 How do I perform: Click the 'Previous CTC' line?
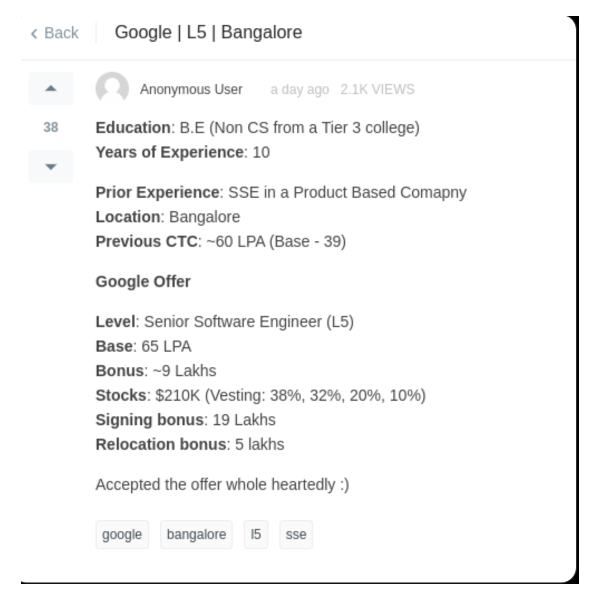point(220,241)
